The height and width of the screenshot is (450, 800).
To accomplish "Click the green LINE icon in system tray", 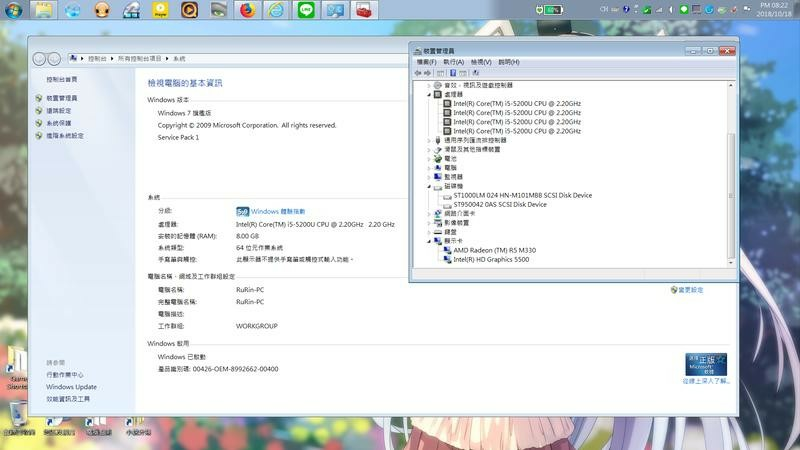I will tap(684, 9).
